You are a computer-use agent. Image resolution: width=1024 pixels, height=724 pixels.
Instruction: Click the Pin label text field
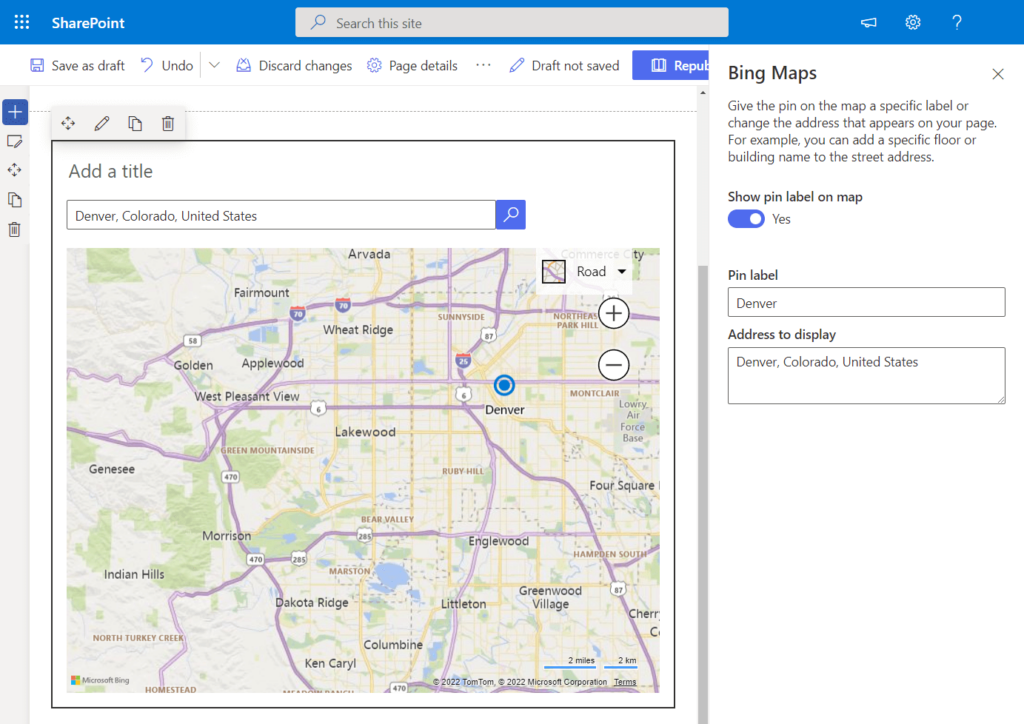[x=867, y=302]
